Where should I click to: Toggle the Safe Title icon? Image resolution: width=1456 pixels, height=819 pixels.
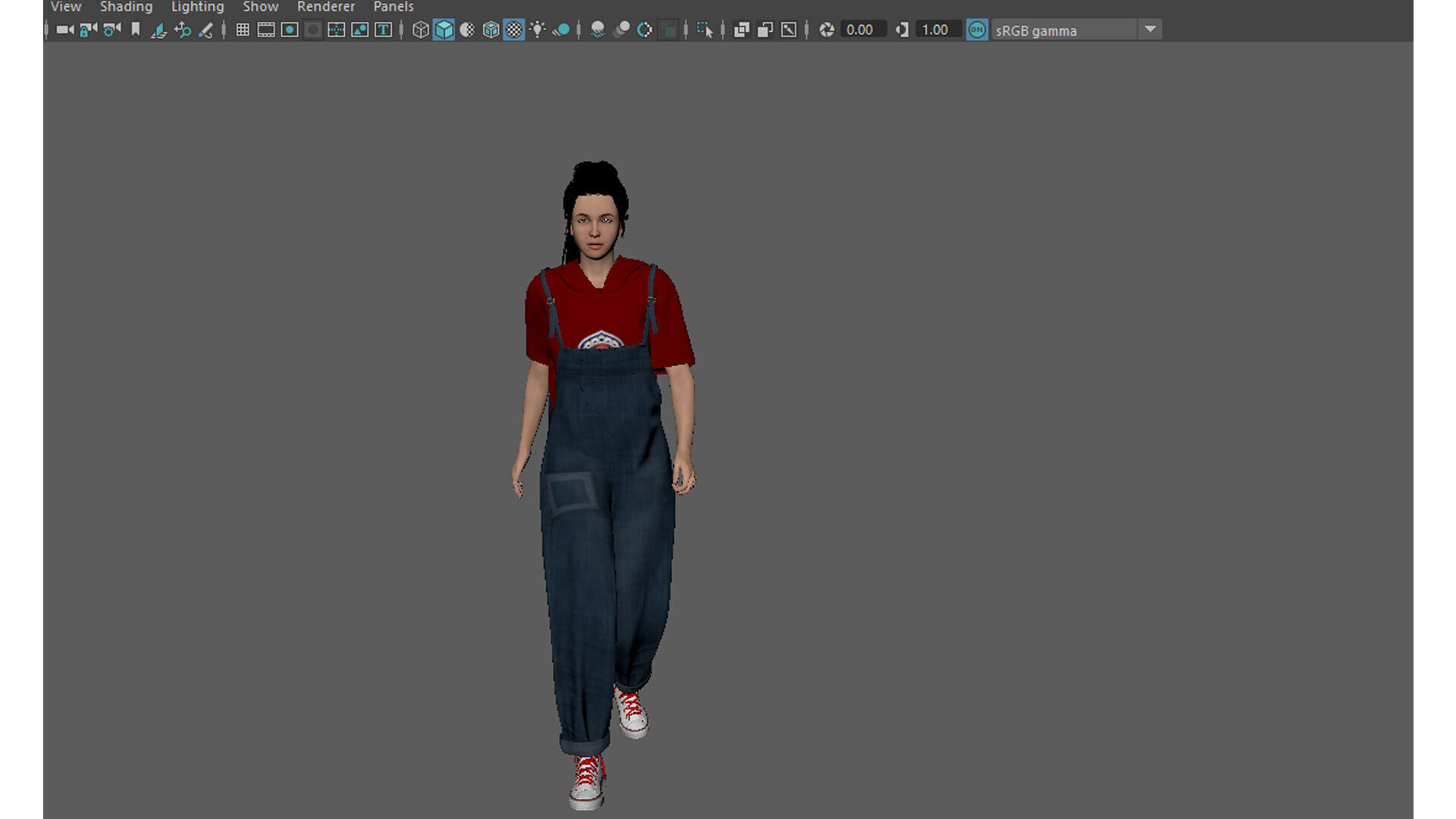tap(384, 30)
